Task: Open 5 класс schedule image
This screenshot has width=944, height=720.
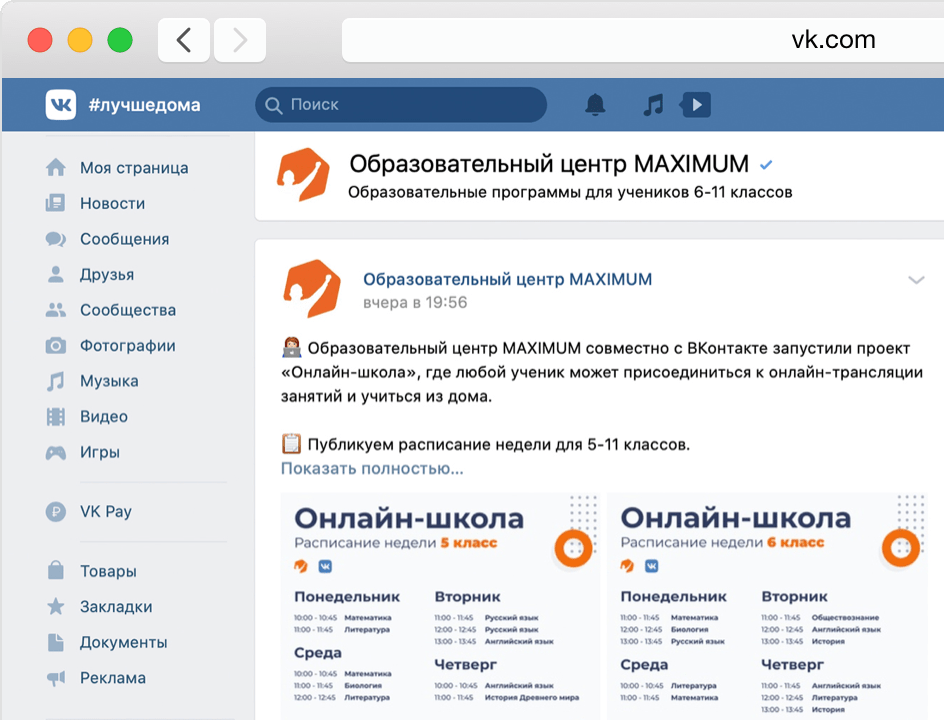Action: (440, 606)
